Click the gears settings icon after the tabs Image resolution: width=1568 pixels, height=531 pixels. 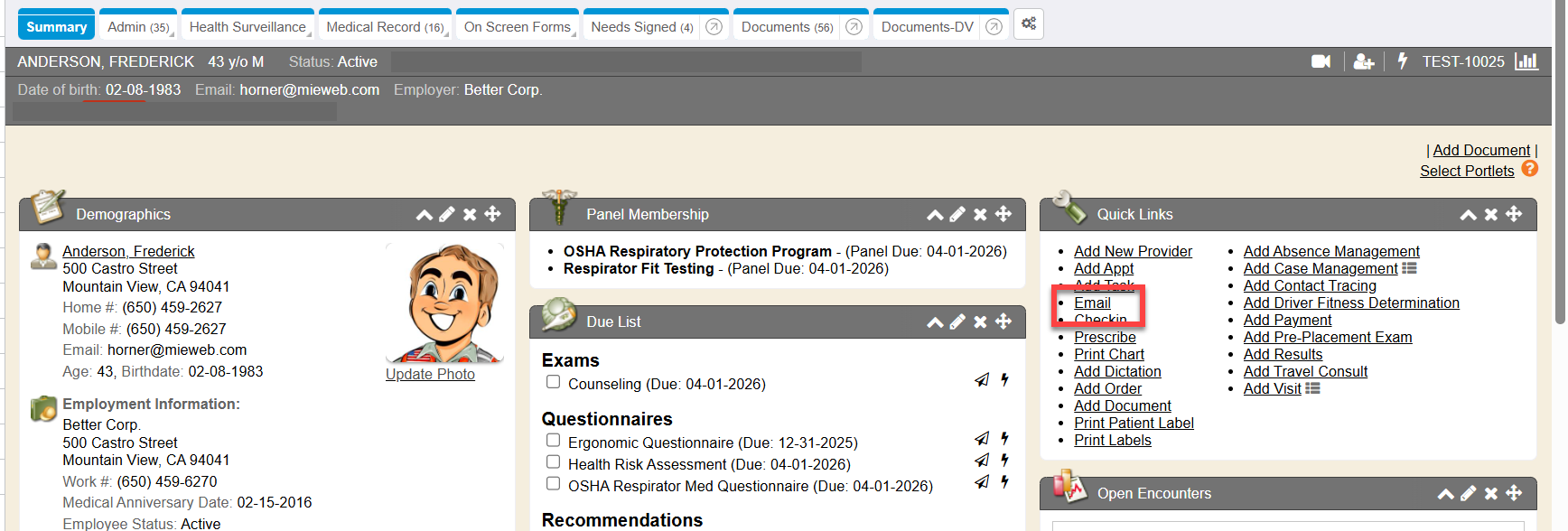1029,24
